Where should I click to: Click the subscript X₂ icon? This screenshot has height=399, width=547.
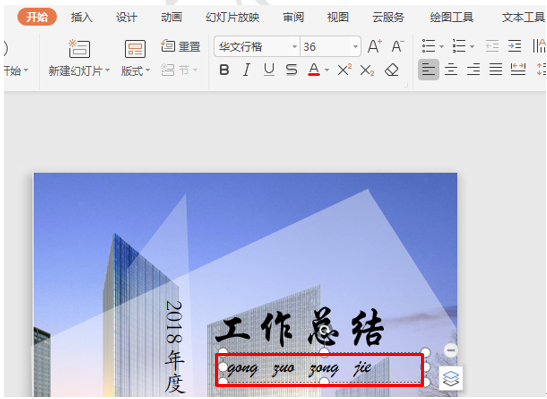367,70
